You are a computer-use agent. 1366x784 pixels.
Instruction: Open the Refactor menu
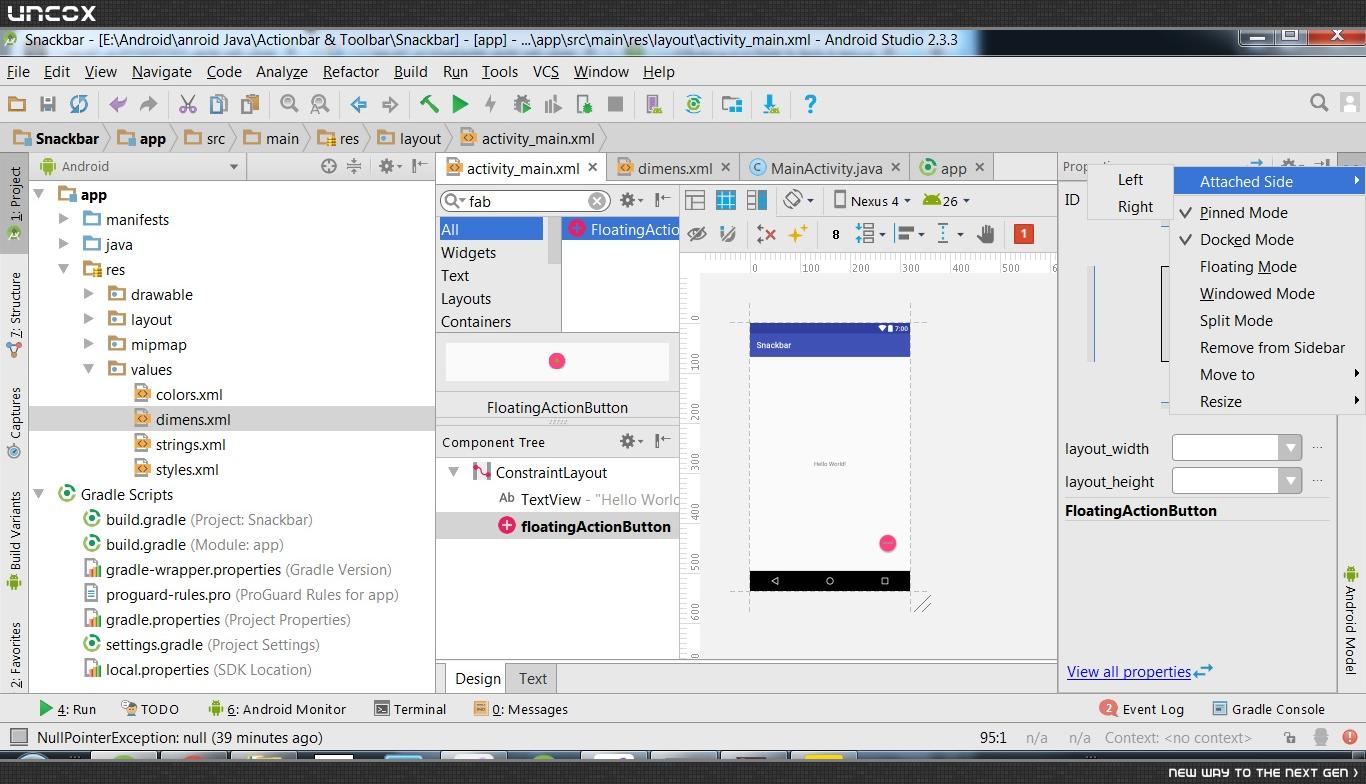[350, 72]
